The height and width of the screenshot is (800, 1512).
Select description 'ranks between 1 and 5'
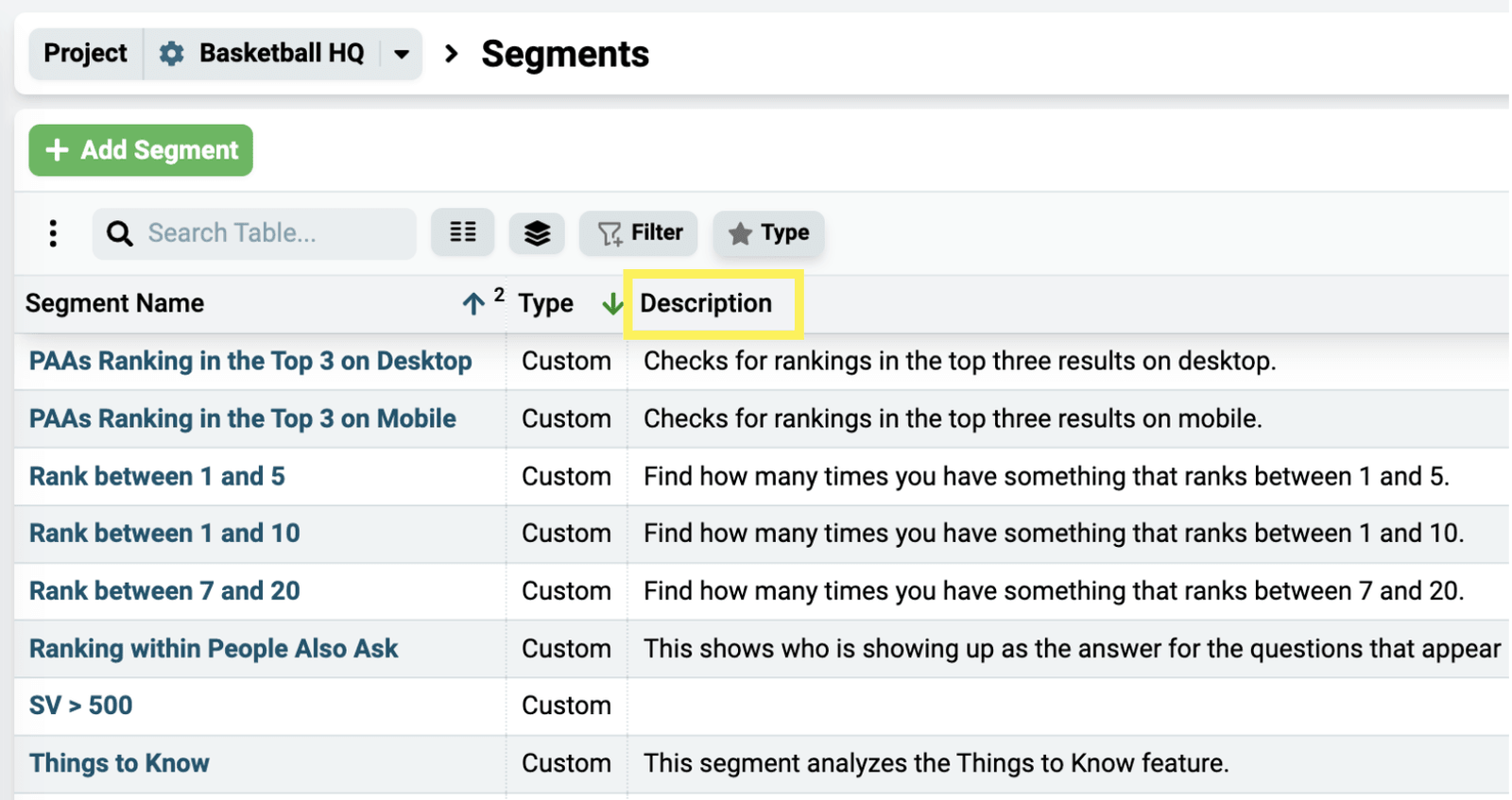[1046, 476]
